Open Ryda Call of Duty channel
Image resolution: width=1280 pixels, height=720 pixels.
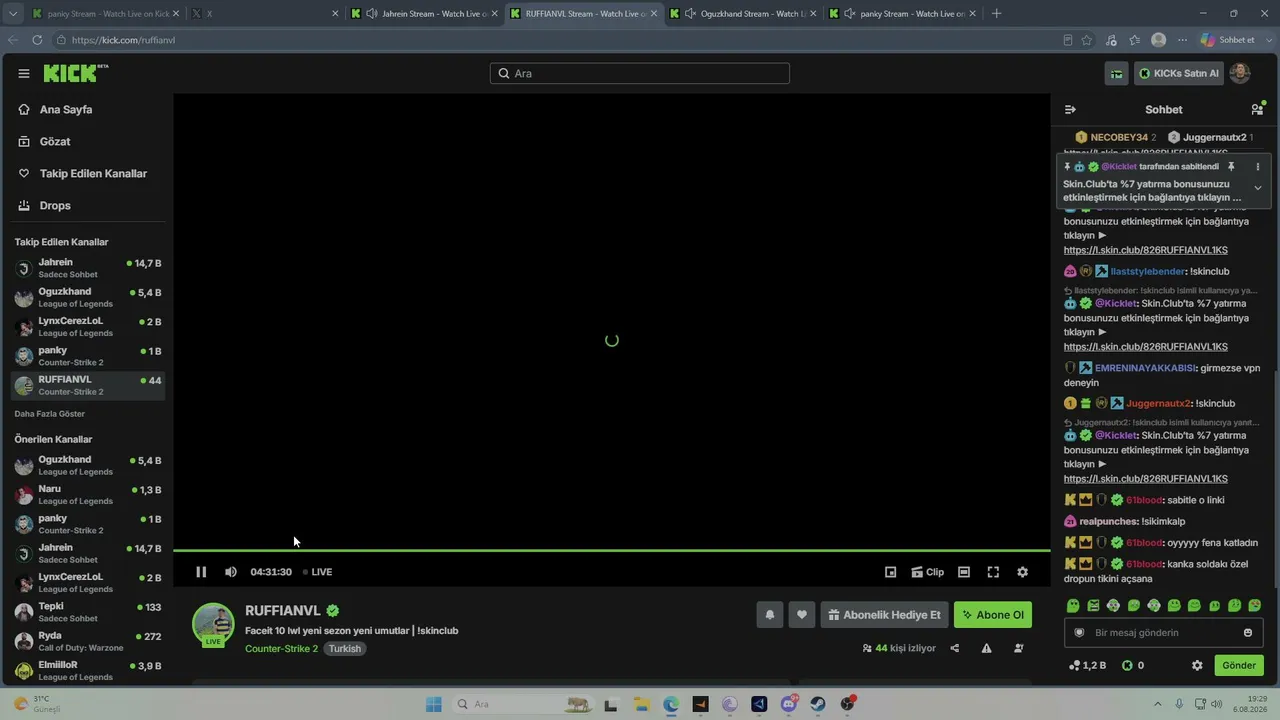[x=88, y=642]
